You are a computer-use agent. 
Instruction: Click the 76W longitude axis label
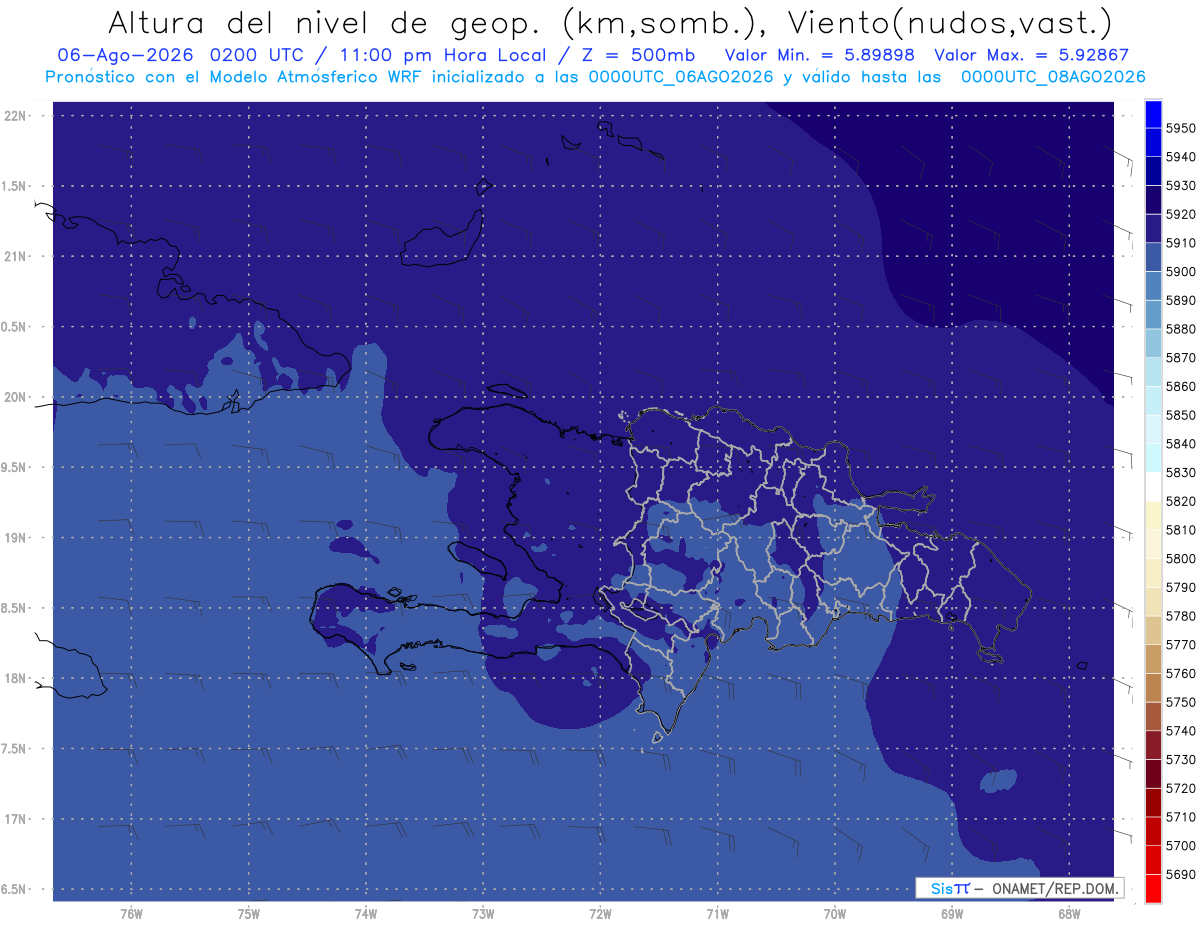click(131, 913)
